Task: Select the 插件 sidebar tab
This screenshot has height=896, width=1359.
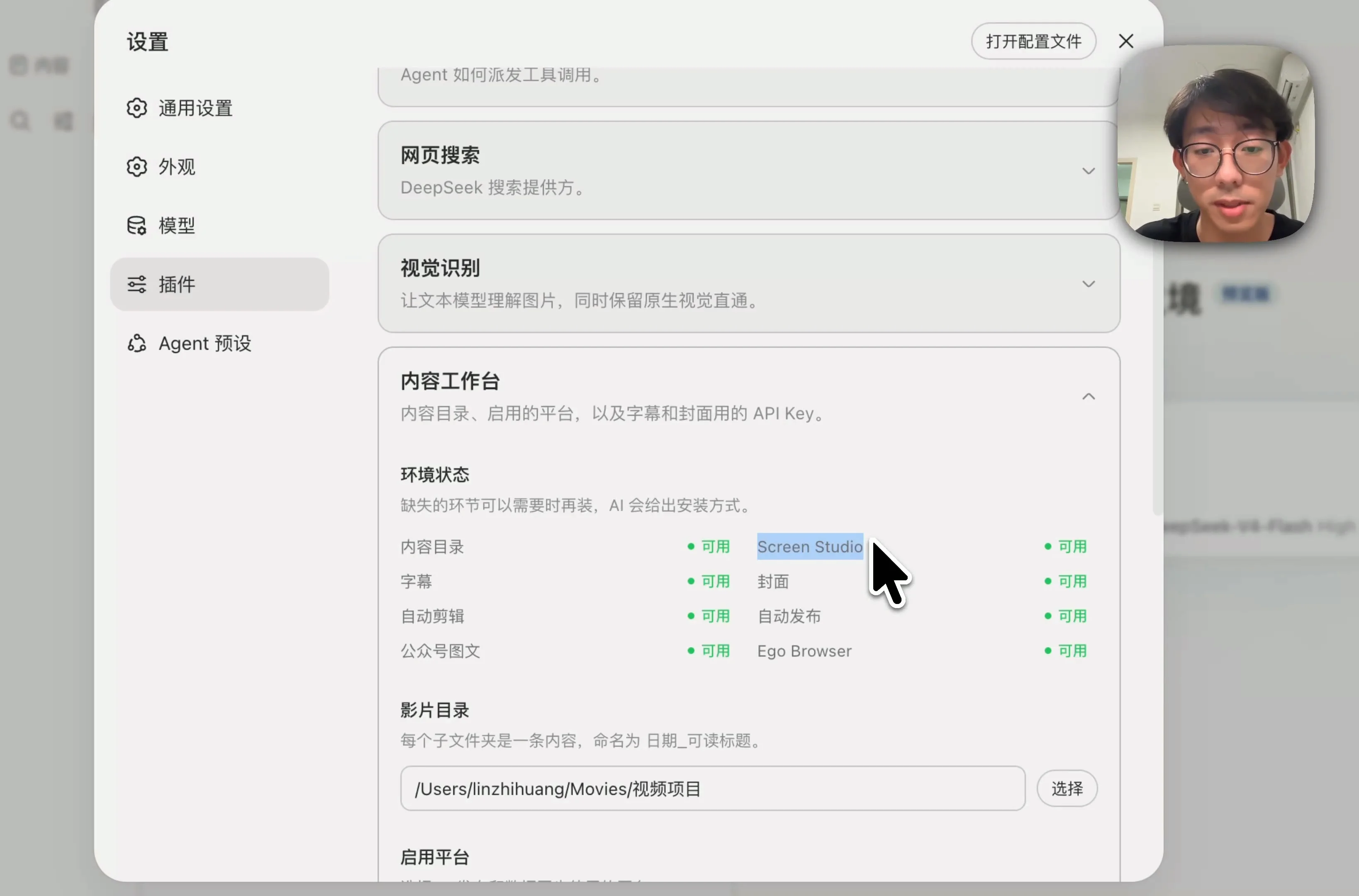Action: click(x=219, y=284)
